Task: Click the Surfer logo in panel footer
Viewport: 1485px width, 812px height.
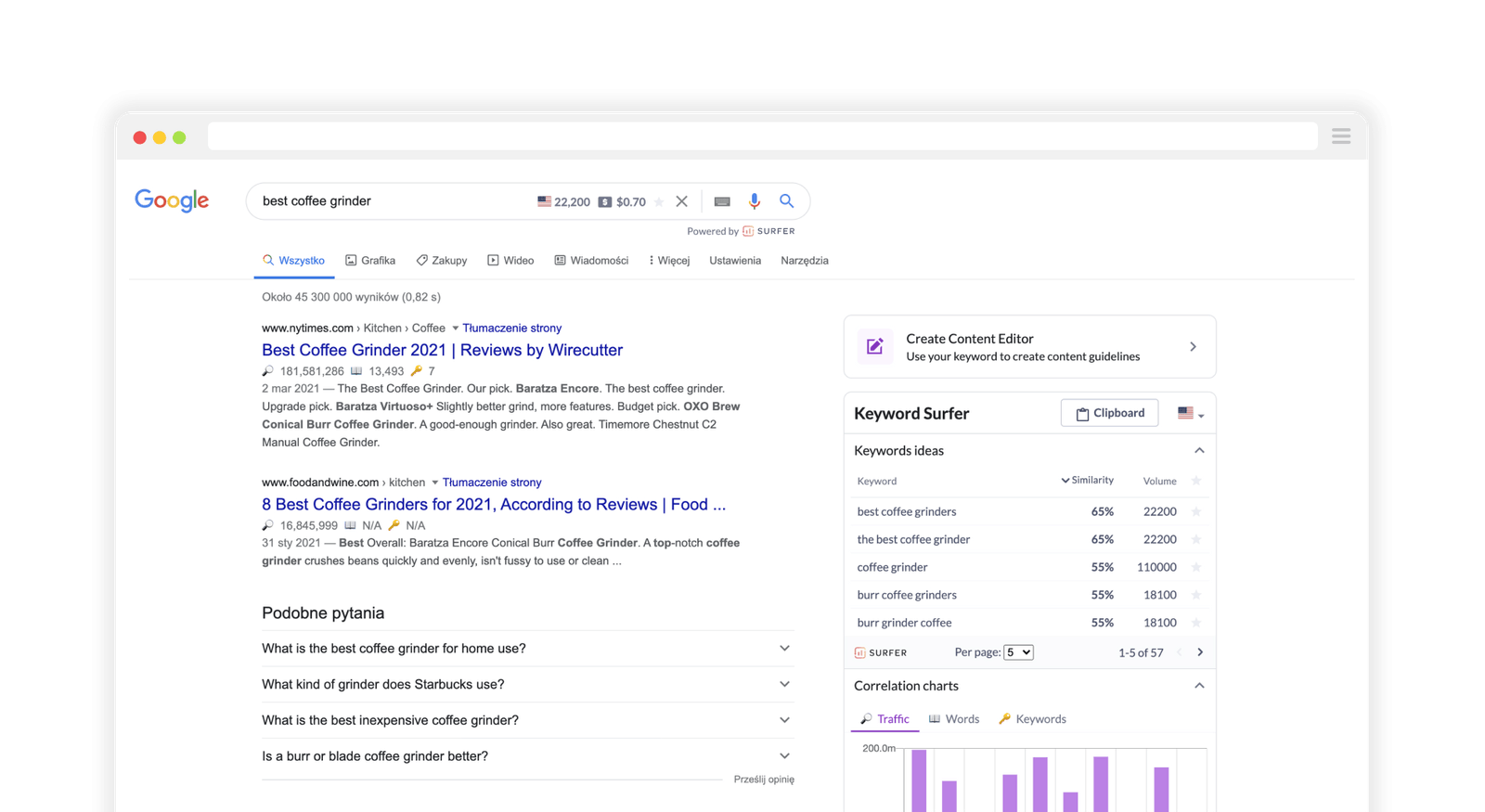Action: coord(881,652)
